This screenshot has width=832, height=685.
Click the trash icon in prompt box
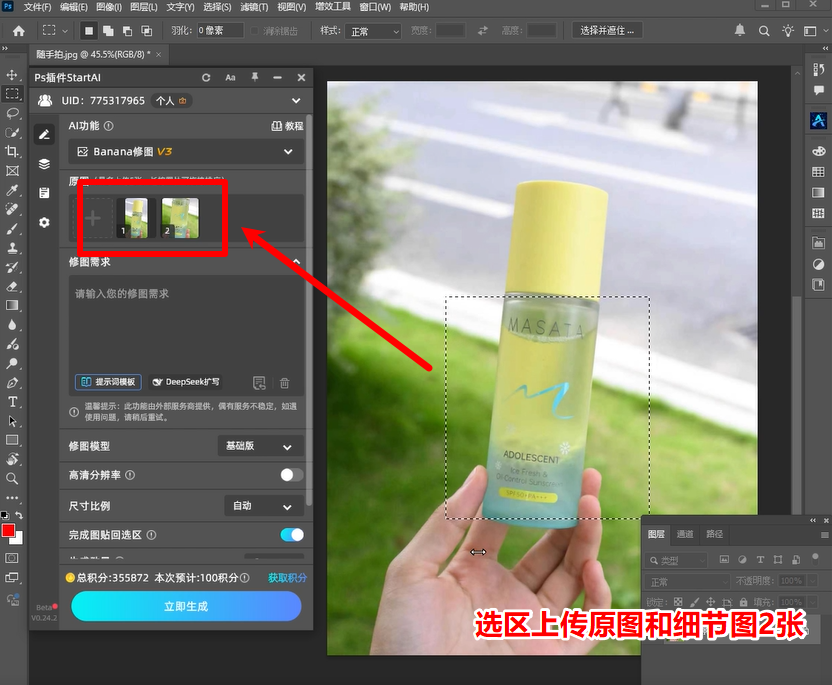pyautogui.click(x=284, y=383)
